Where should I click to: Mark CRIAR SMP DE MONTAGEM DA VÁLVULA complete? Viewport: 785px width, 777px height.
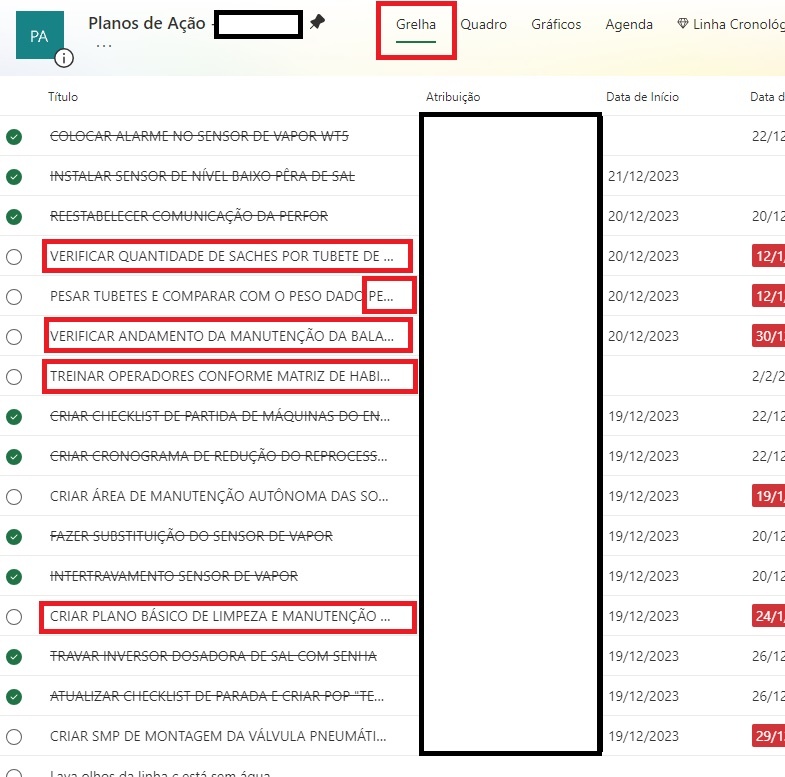pos(14,736)
